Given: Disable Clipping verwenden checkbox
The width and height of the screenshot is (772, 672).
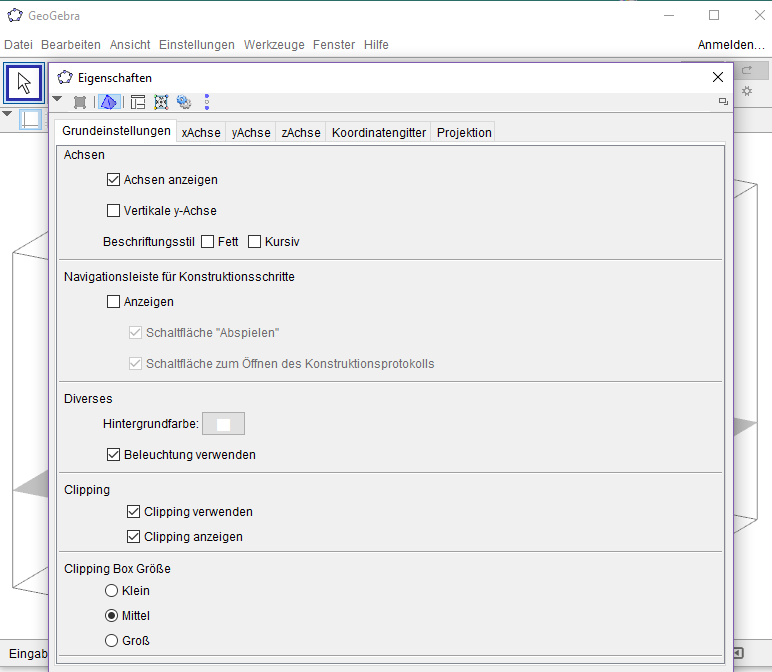Looking at the screenshot, I should (x=133, y=512).
